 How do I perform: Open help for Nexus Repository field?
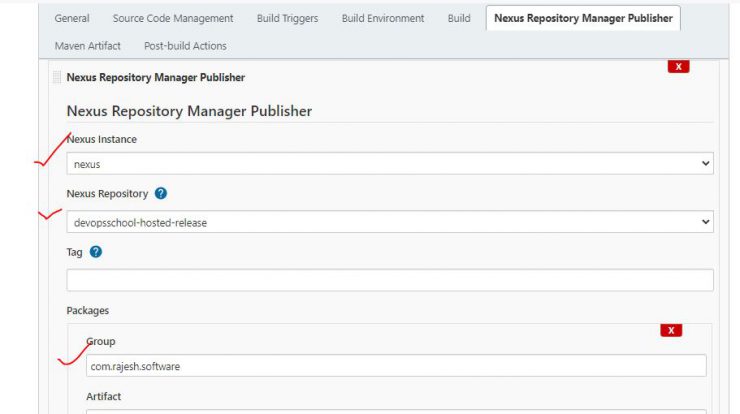160,194
